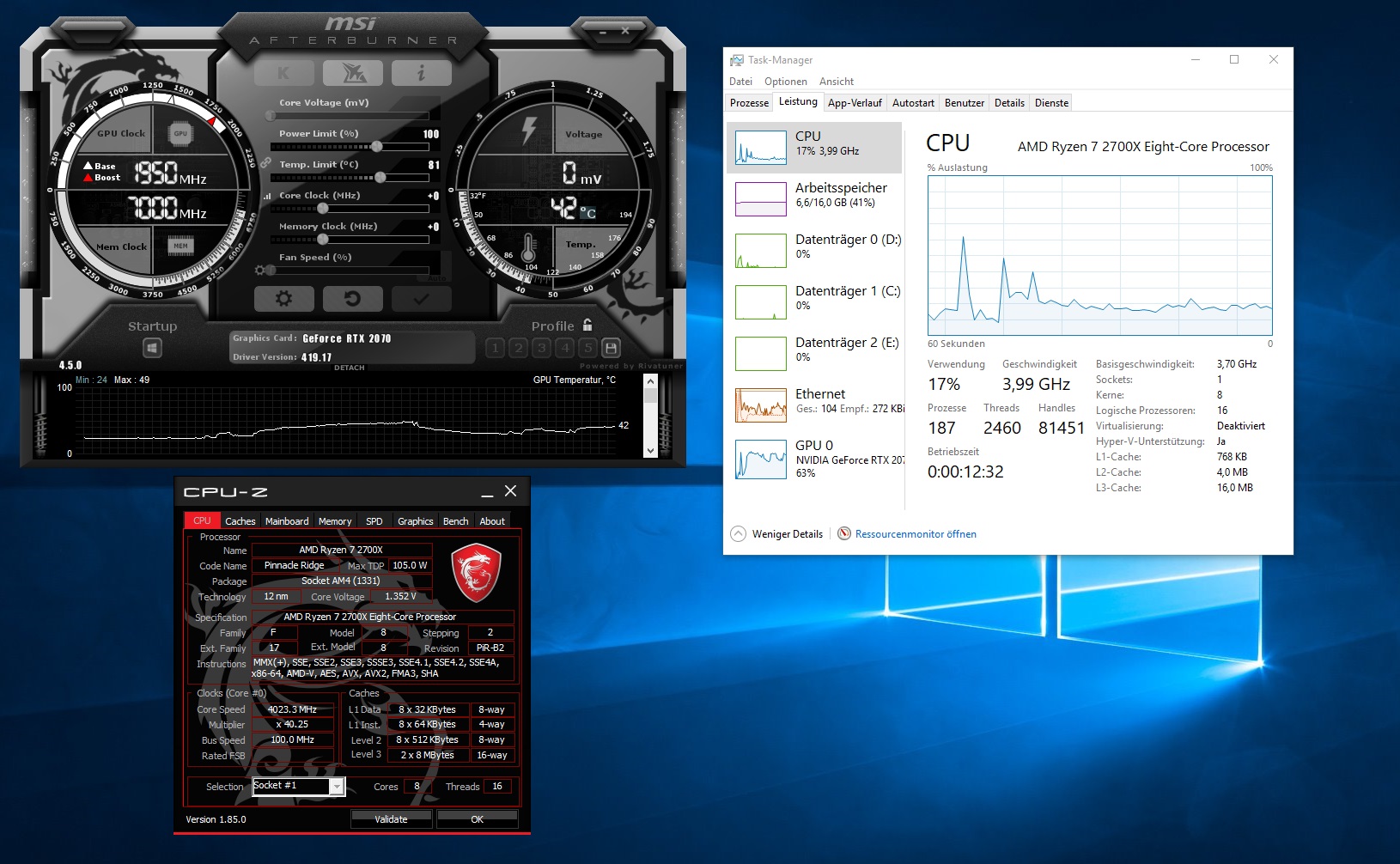Screen dimensions: 1400x864
Task: Select Arbeitsspeicher in performance sidebar
Action: pos(814,198)
